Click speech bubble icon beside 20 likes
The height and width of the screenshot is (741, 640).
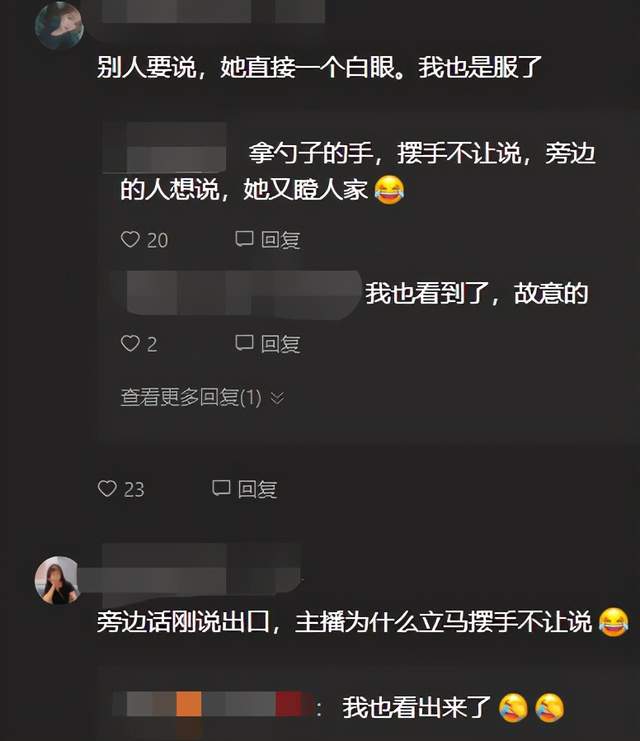click(x=244, y=239)
